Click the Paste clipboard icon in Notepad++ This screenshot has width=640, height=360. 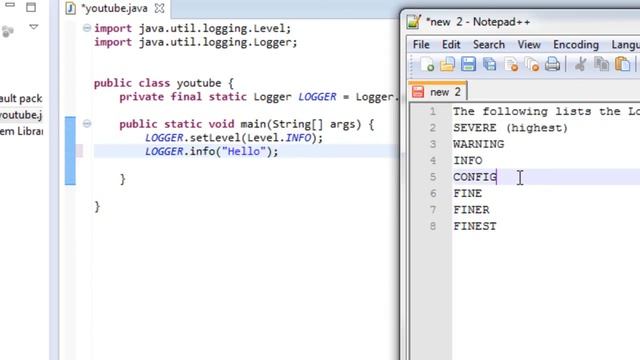622,64
